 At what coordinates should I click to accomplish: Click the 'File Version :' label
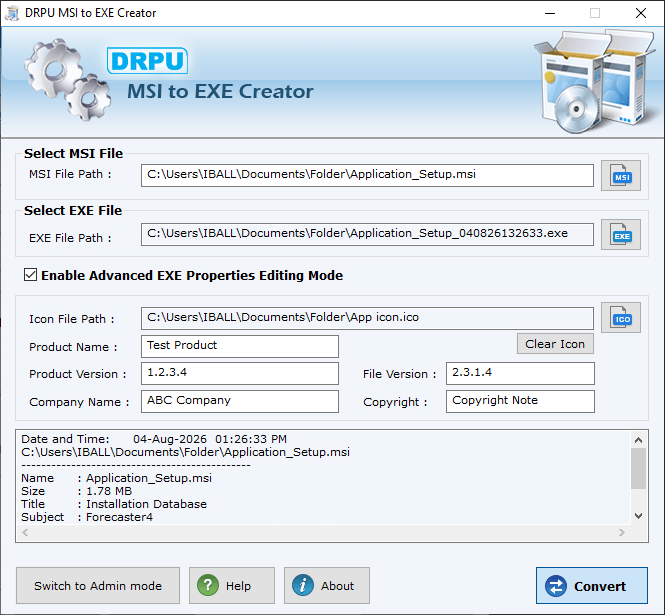pyautogui.click(x=399, y=374)
